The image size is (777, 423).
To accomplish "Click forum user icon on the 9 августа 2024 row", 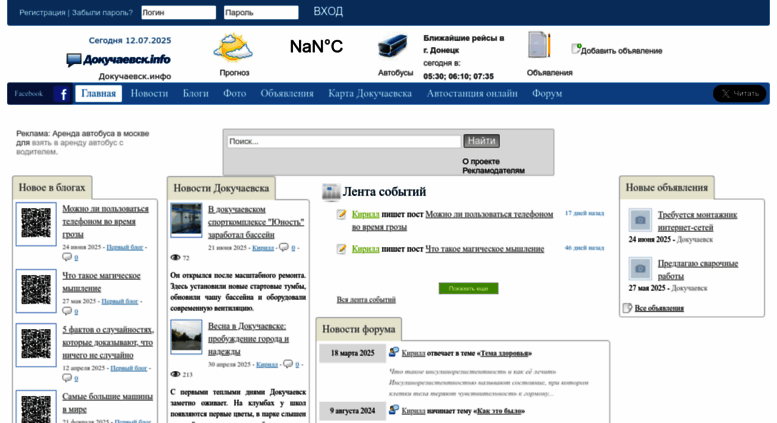I will [x=394, y=410].
